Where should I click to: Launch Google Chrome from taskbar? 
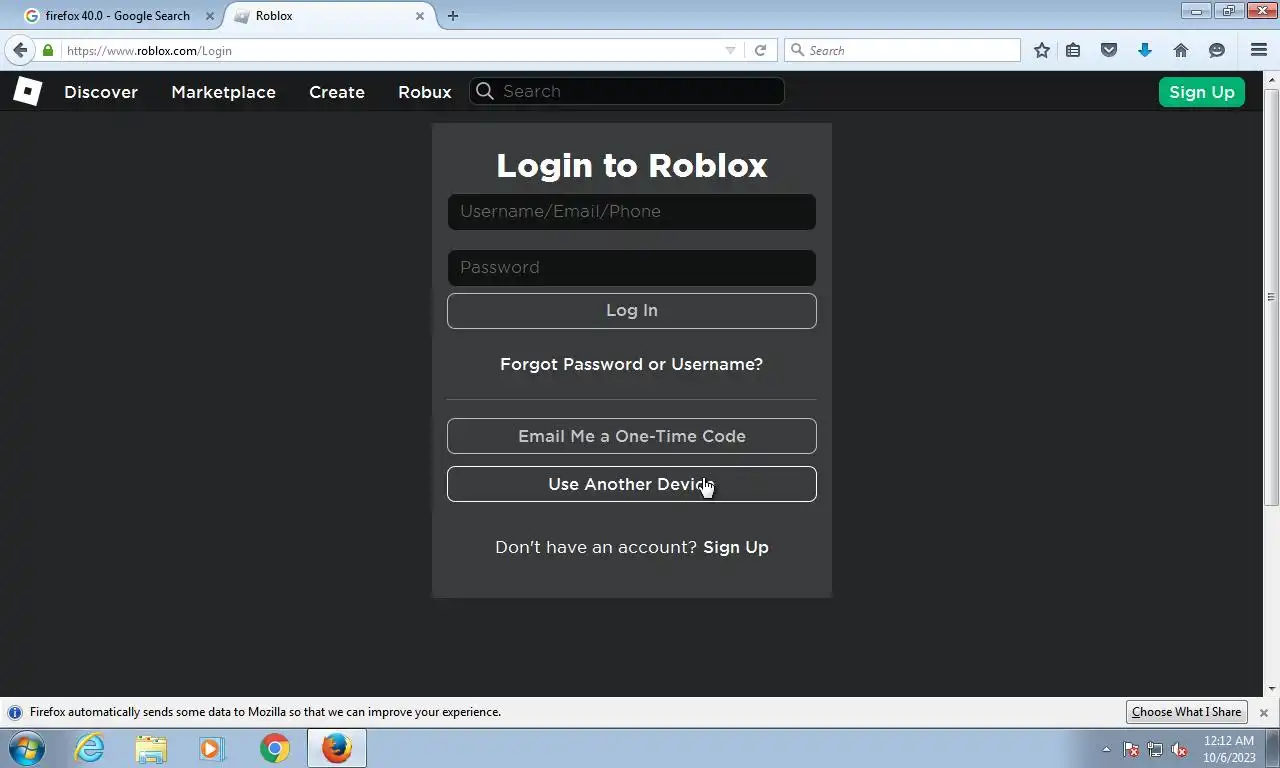click(x=274, y=748)
